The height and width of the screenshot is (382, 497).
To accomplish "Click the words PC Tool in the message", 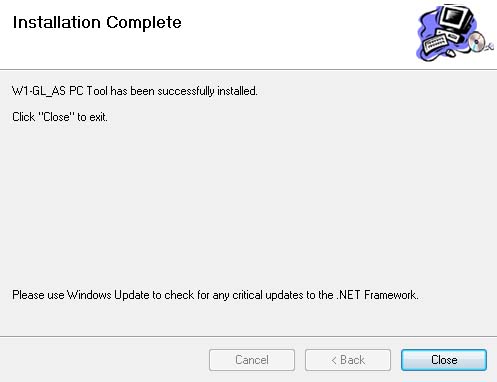I will (x=88, y=91).
